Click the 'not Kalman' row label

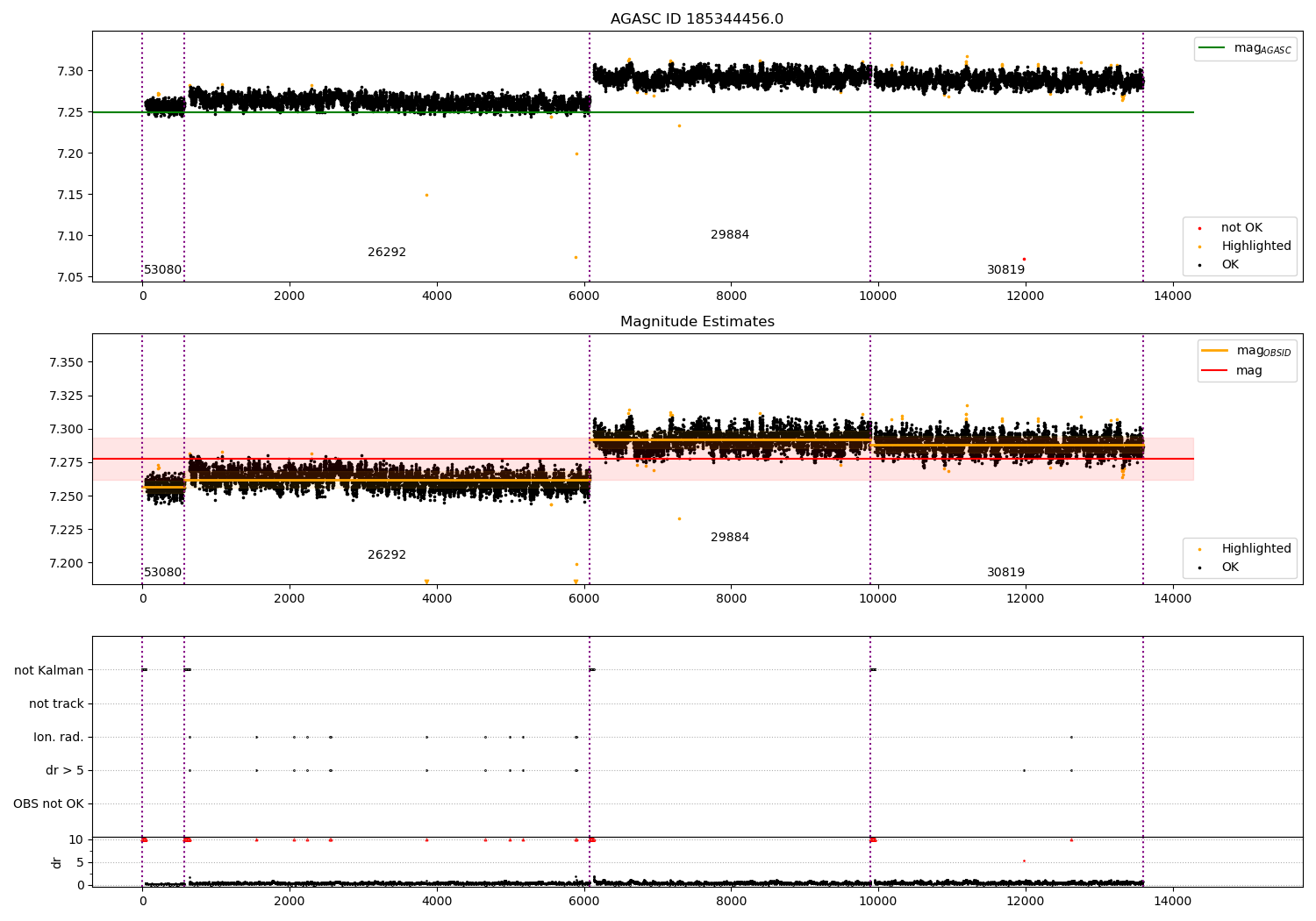(x=49, y=671)
